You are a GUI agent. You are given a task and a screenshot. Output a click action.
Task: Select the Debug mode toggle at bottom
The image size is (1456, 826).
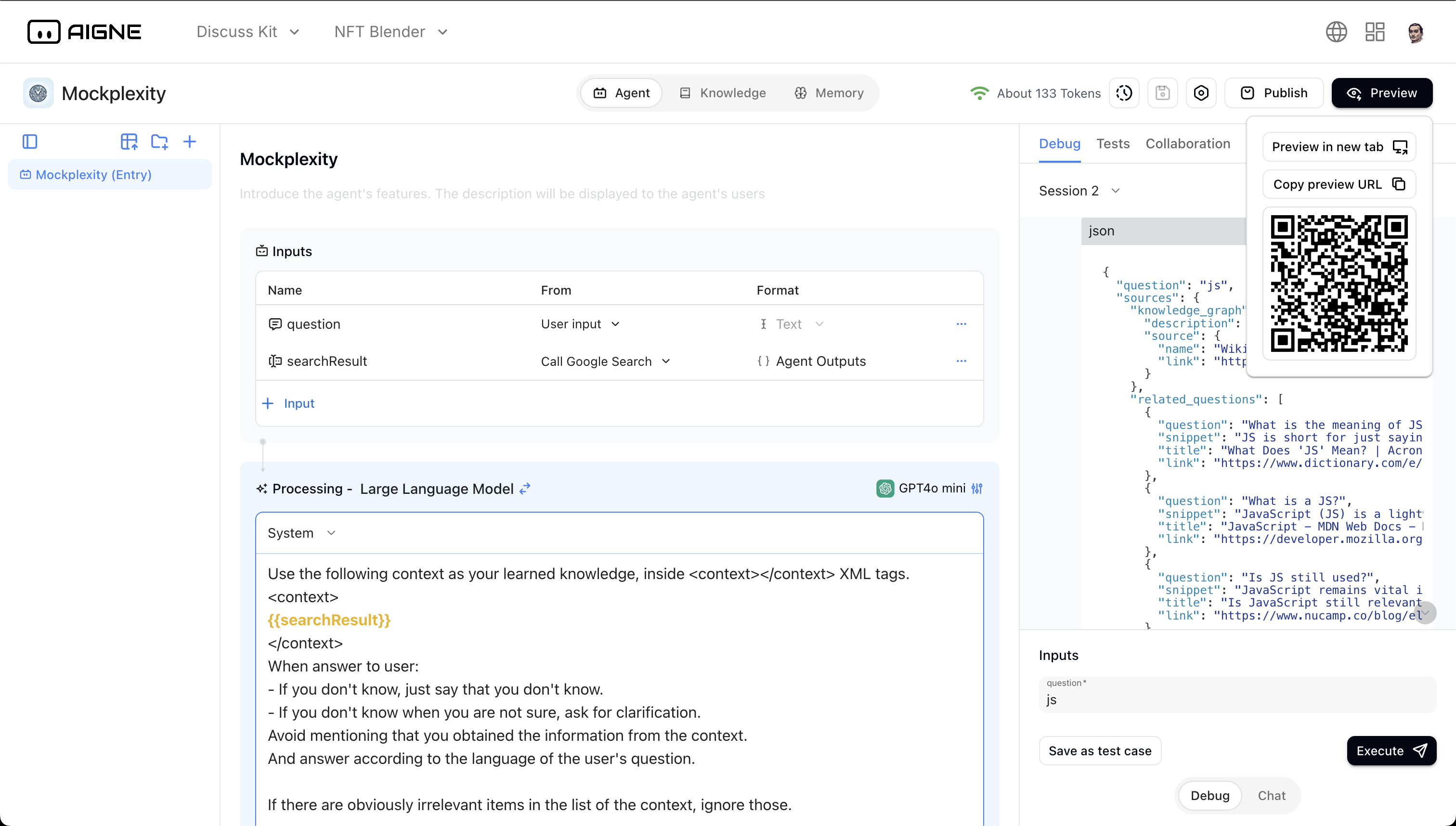[x=1210, y=795]
